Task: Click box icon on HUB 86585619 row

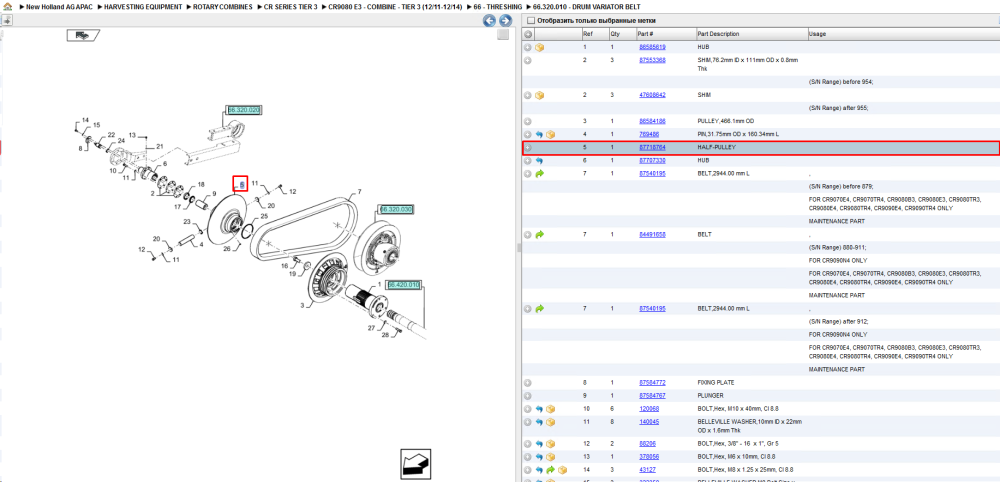Action: (x=540, y=47)
